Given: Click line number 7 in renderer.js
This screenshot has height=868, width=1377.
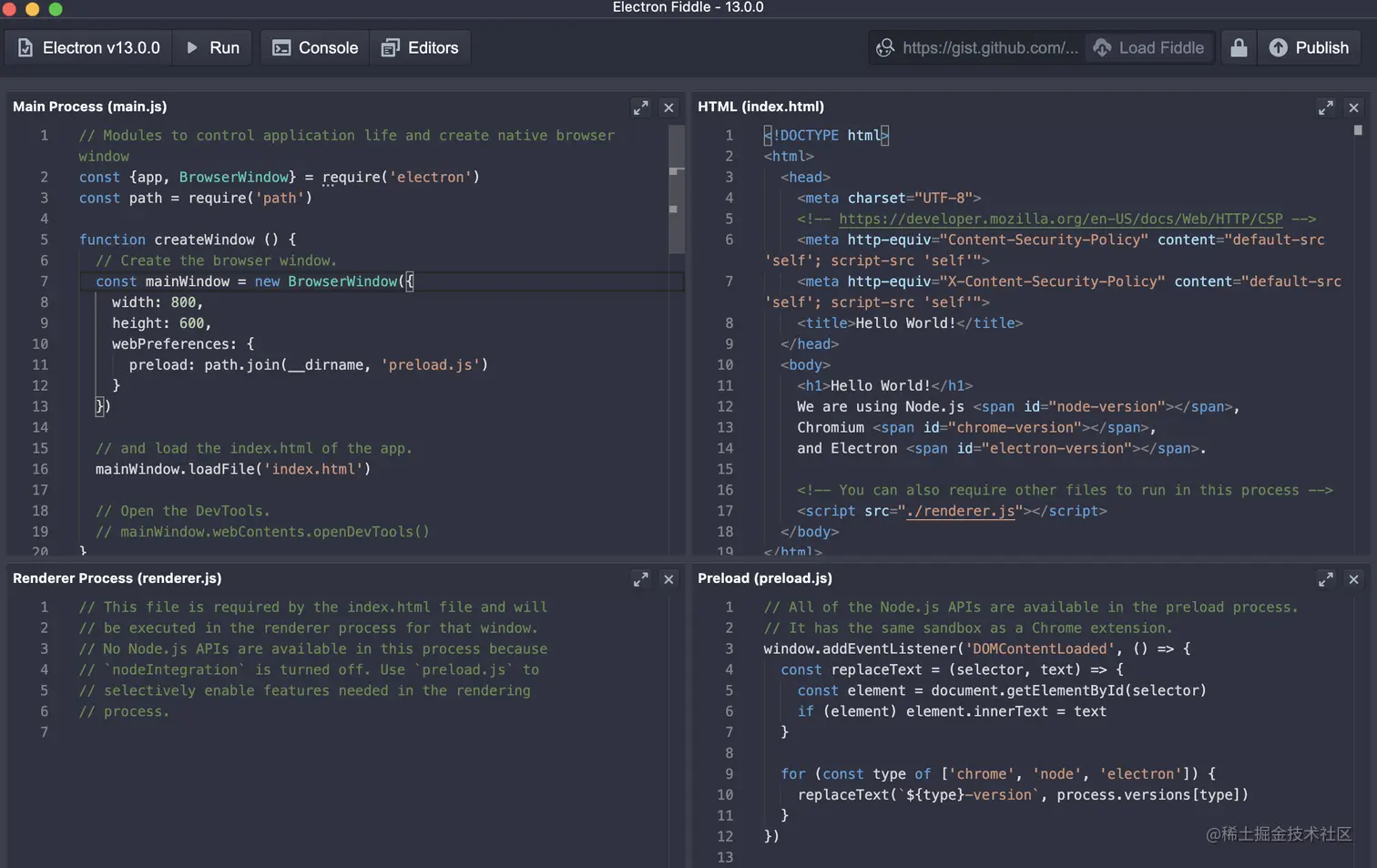Looking at the screenshot, I should pos(44,732).
